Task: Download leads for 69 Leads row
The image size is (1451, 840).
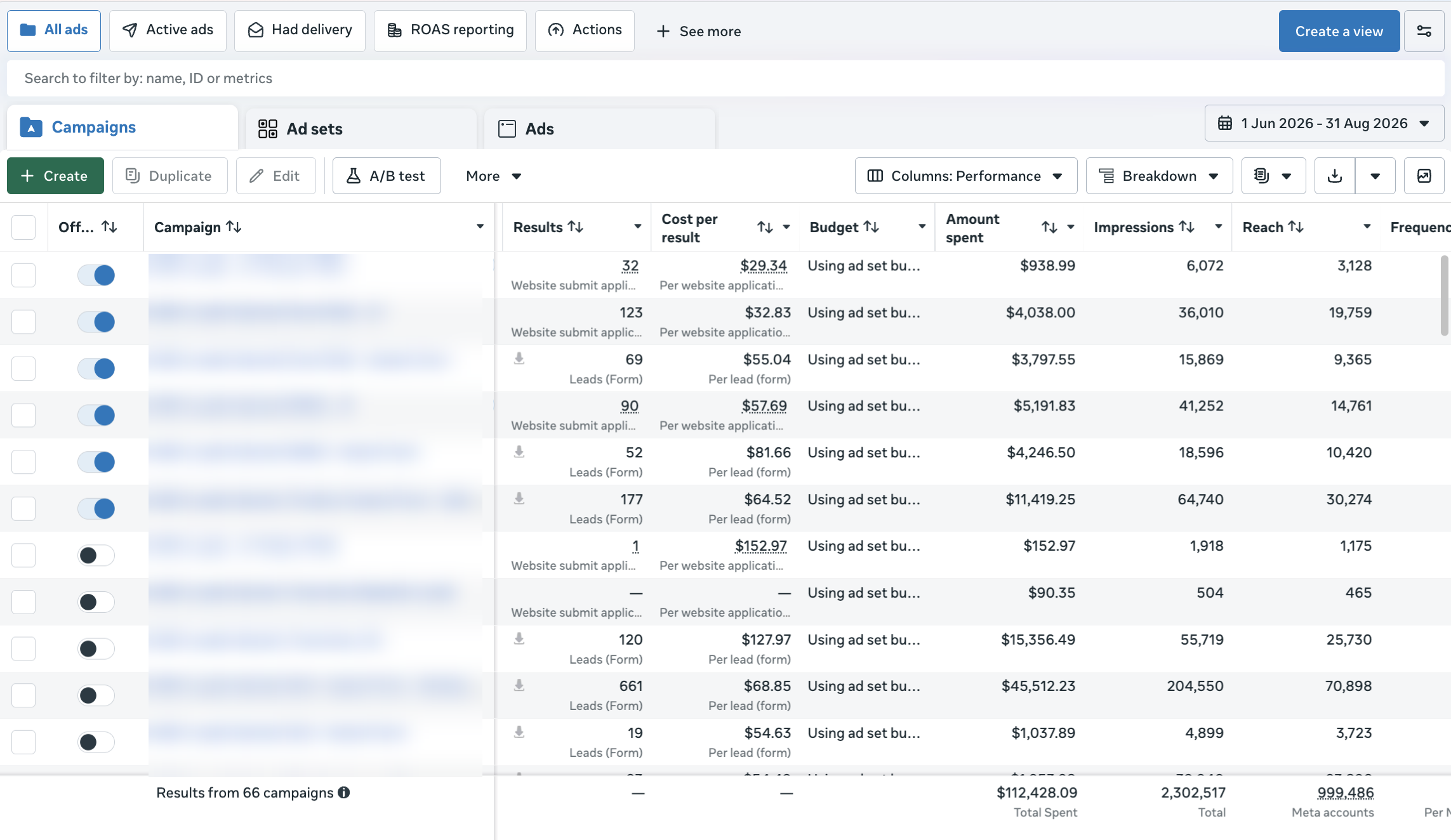Action: point(519,358)
